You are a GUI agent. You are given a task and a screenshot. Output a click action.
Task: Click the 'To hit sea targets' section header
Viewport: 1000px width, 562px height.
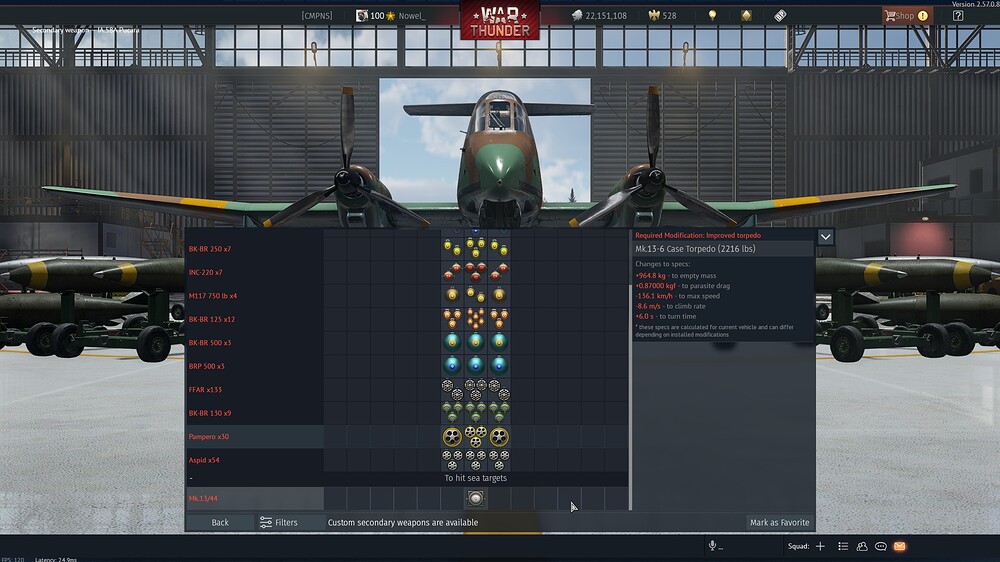476,478
